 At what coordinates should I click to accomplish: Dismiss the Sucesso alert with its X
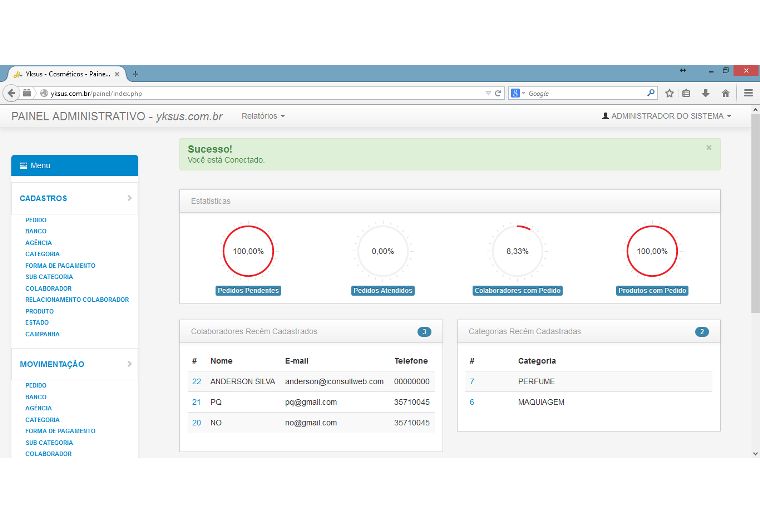(709, 147)
